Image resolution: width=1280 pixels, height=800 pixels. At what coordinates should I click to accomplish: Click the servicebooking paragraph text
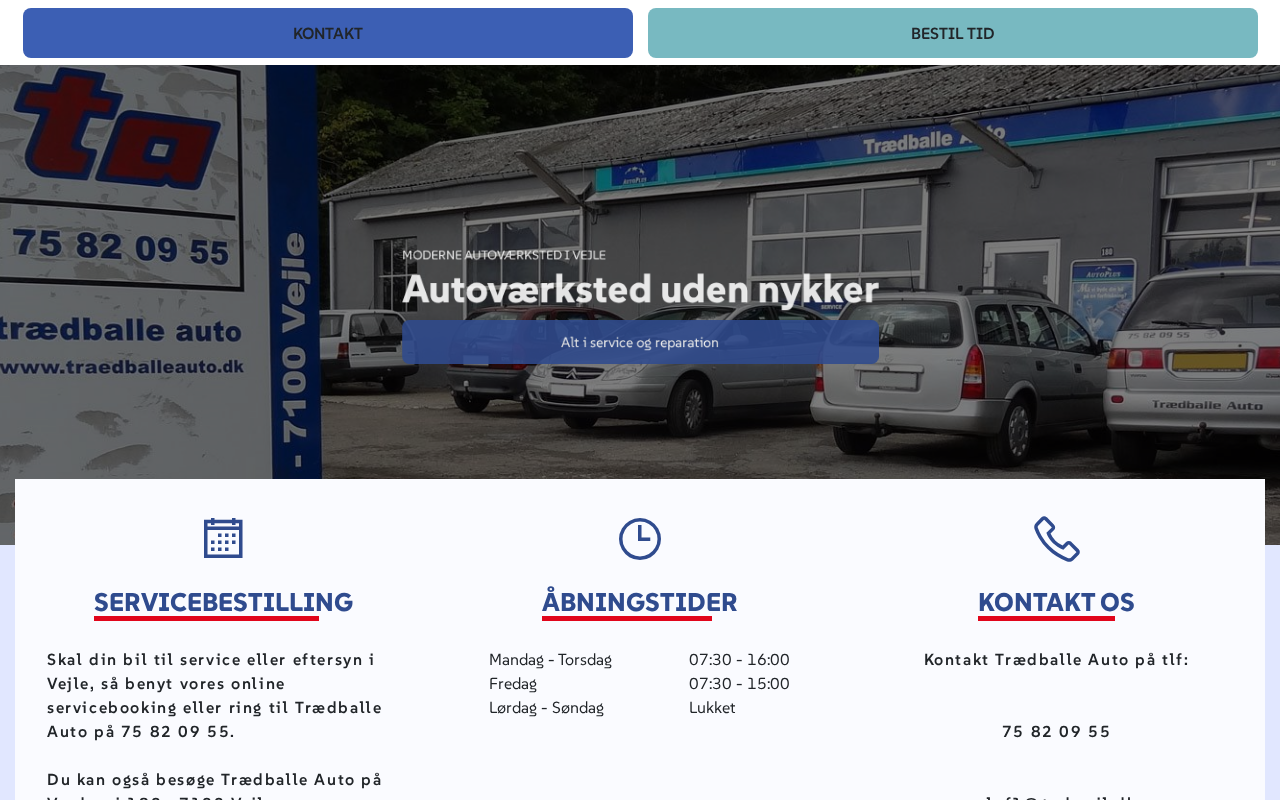pos(215,696)
